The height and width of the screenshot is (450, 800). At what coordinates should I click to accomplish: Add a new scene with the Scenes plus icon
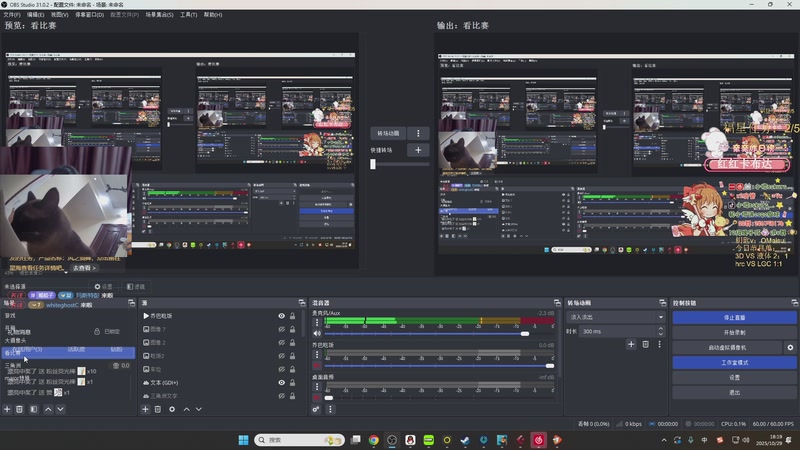pos(7,409)
